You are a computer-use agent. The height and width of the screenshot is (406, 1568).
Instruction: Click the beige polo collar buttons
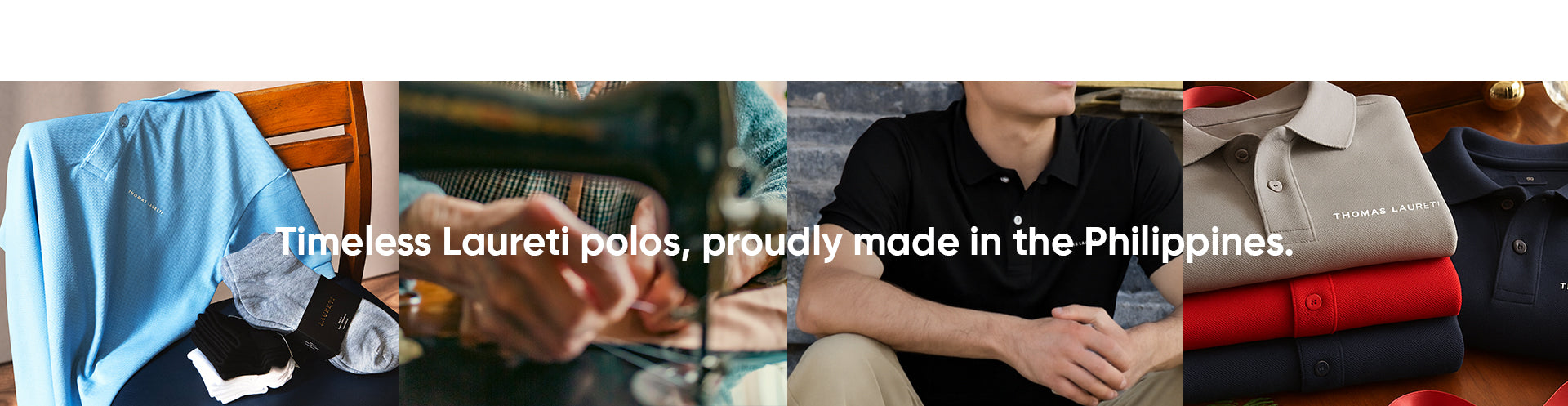pos(1258,168)
